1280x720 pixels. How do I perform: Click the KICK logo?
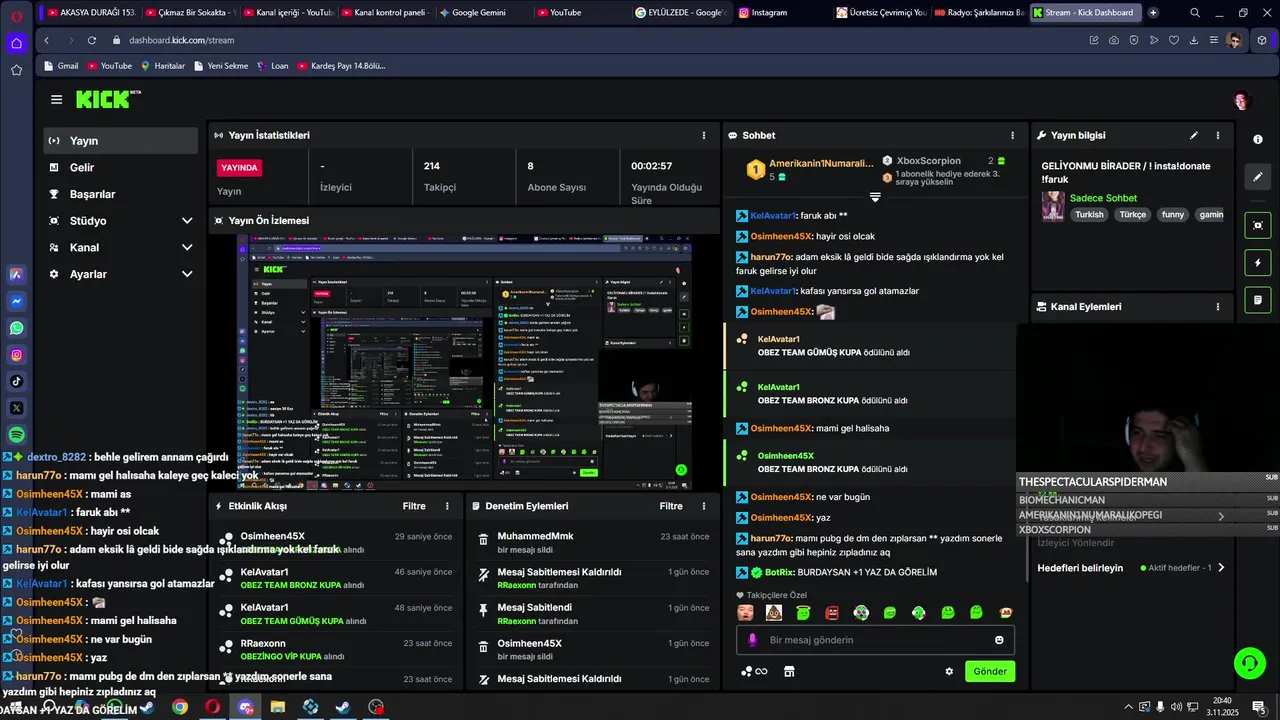[108, 99]
